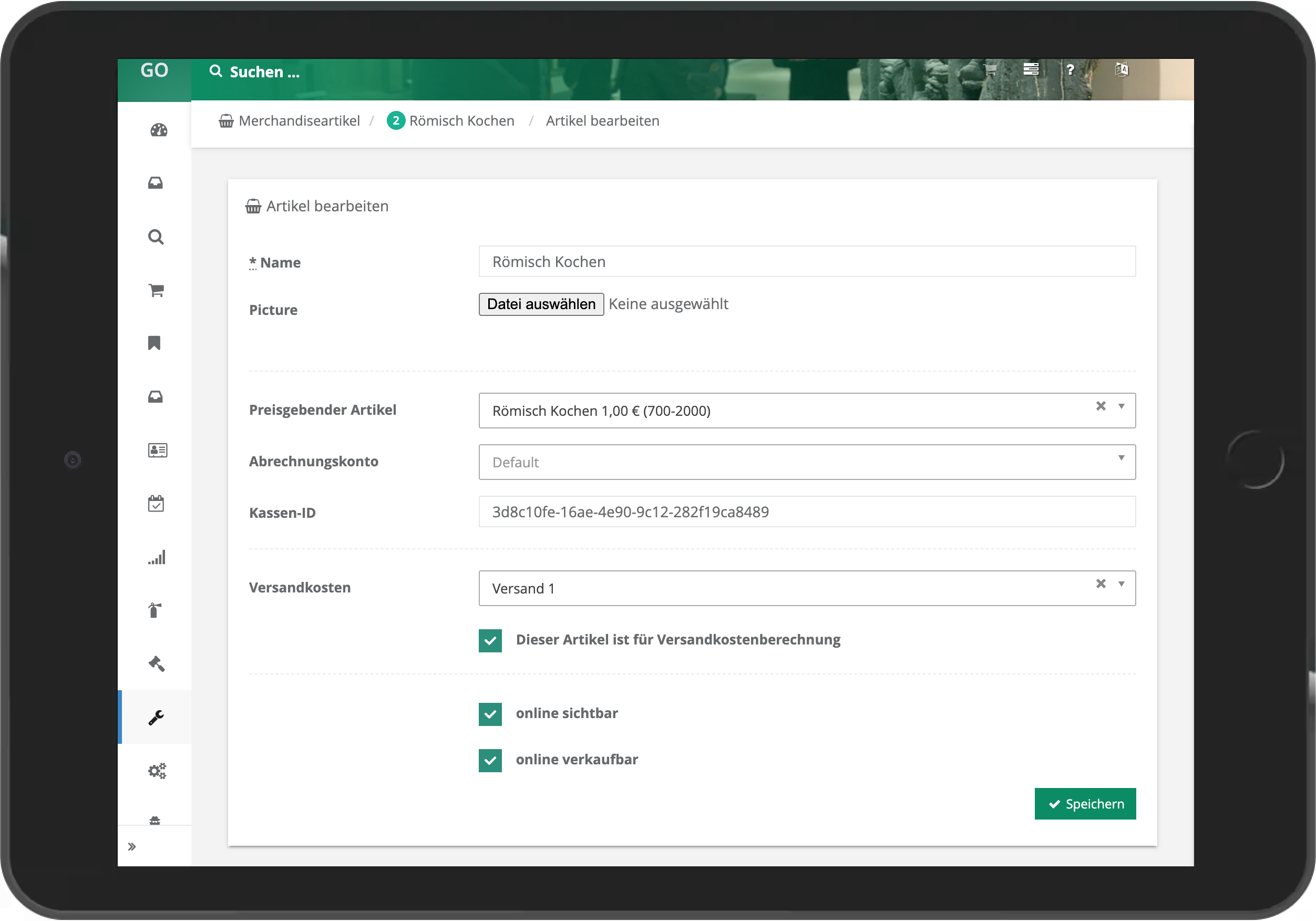
Task: Click the Kassen-ID input field
Action: coord(807,511)
